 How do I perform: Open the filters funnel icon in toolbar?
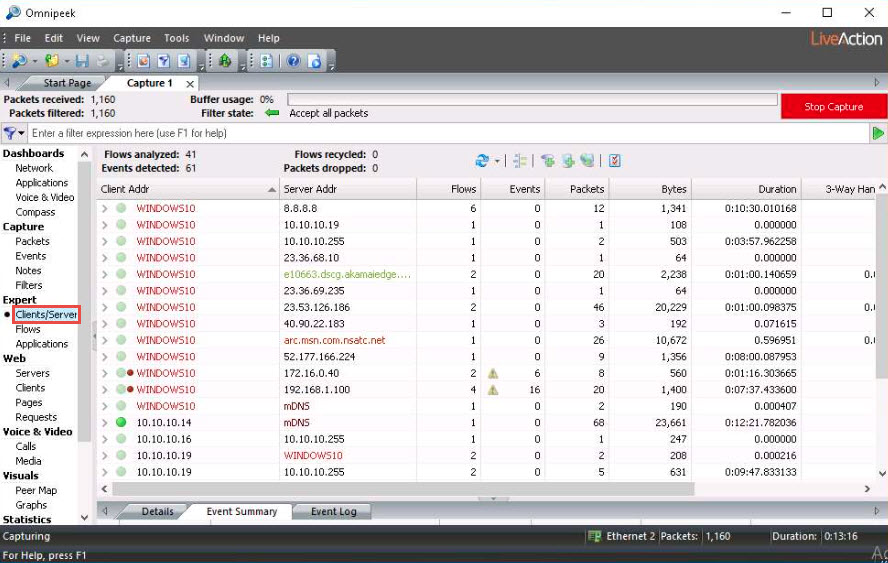tap(164, 61)
